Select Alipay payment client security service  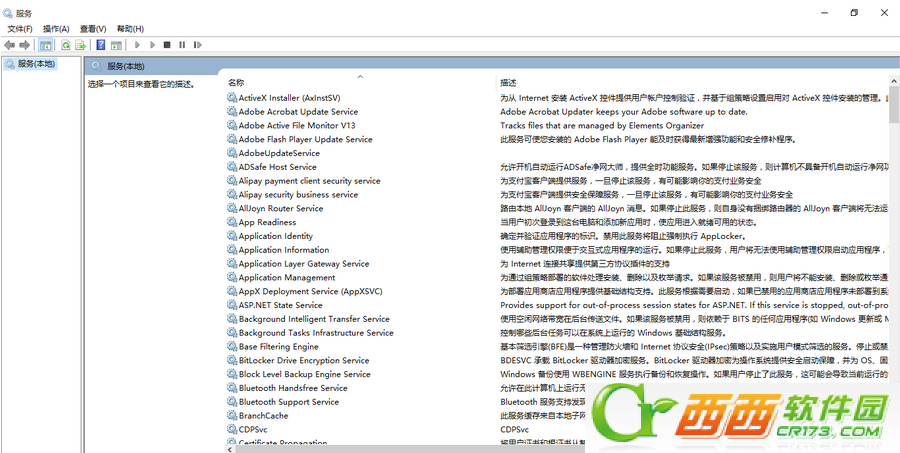309,181
